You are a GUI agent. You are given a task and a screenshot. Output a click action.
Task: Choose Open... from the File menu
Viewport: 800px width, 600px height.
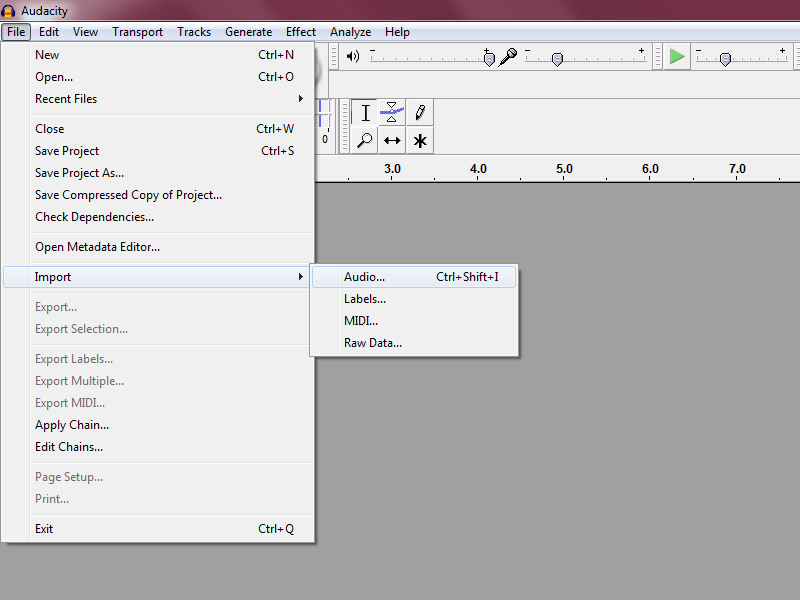(x=158, y=77)
